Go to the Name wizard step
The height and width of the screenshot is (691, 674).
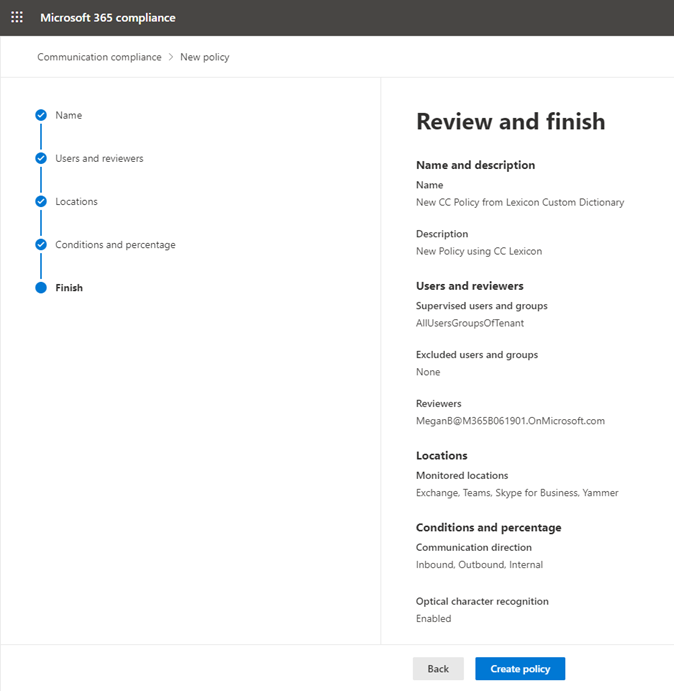point(68,115)
